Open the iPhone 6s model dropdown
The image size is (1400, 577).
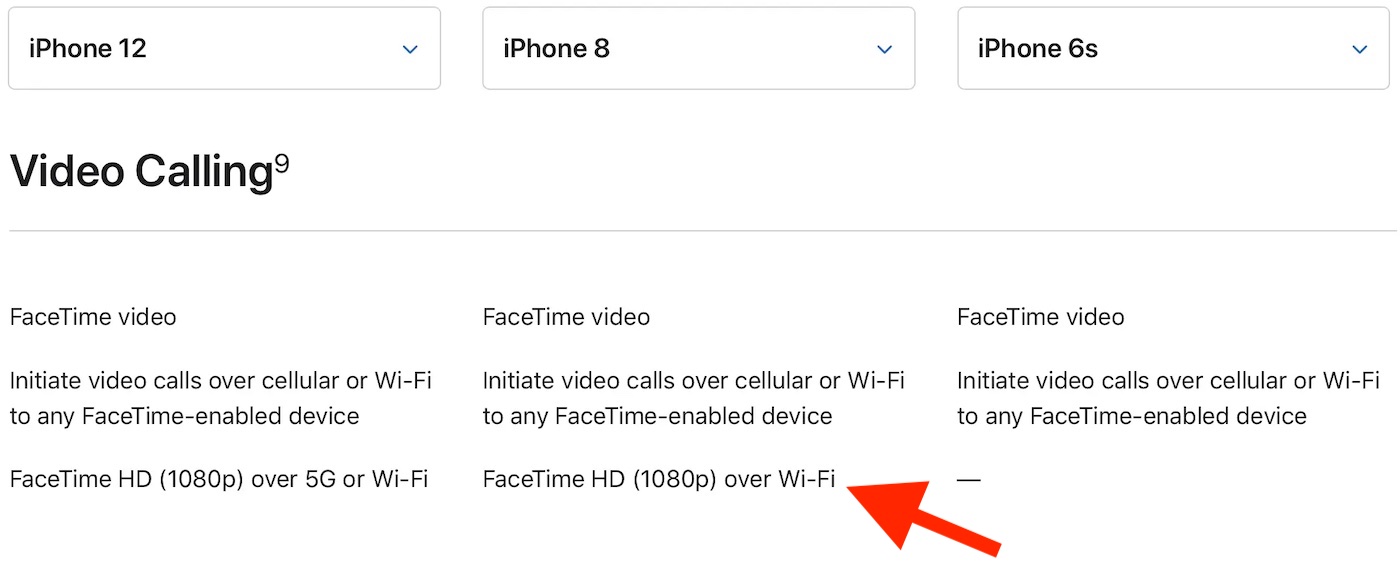click(x=1172, y=48)
